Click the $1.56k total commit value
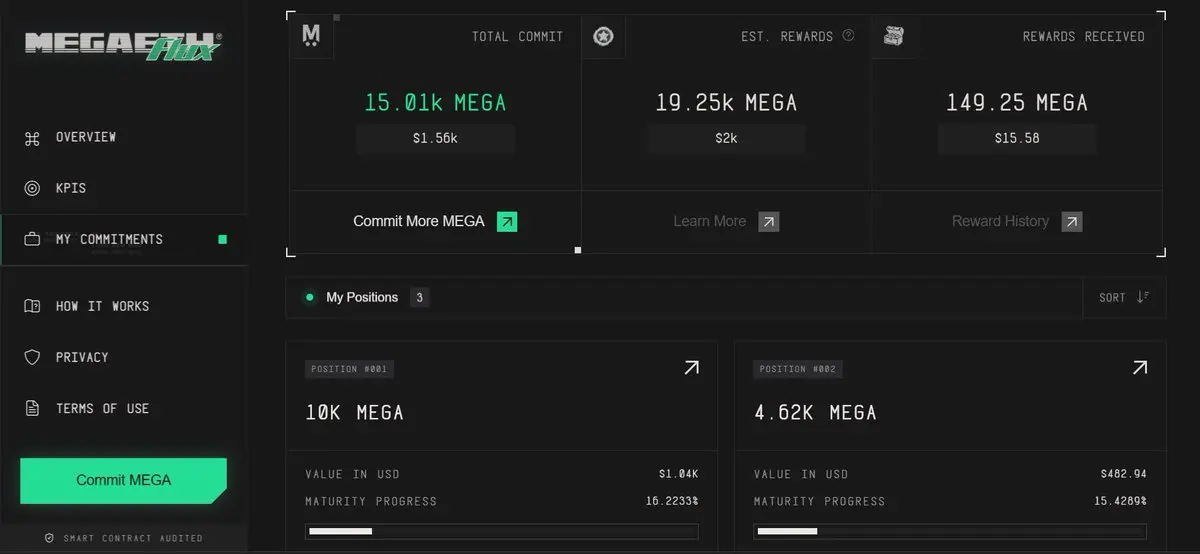This screenshot has height=554, width=1200. 435,138
